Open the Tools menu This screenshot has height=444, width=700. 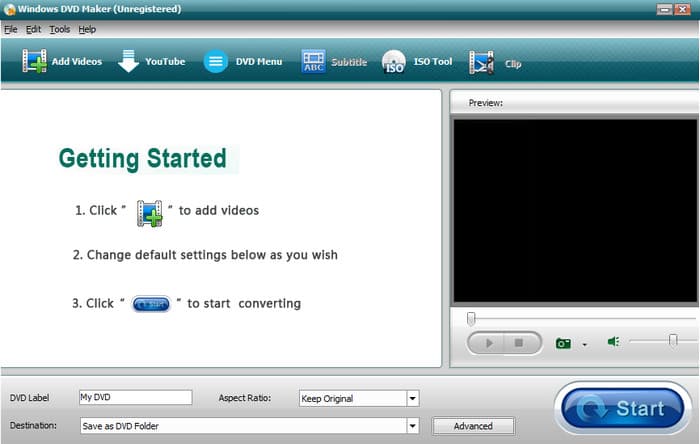coord(60,30)
